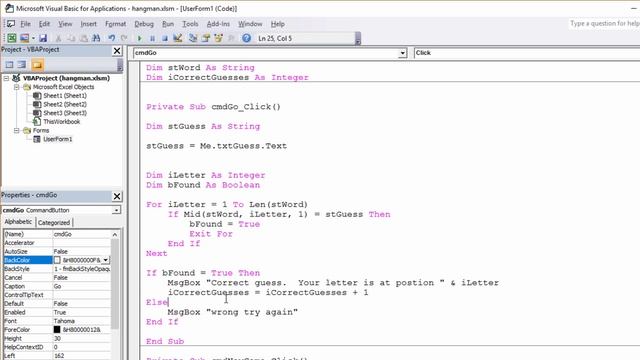The height and width of the screenshot is (360, 640).
Task: Click the Caption property value Go
Action: pos(82,286)
